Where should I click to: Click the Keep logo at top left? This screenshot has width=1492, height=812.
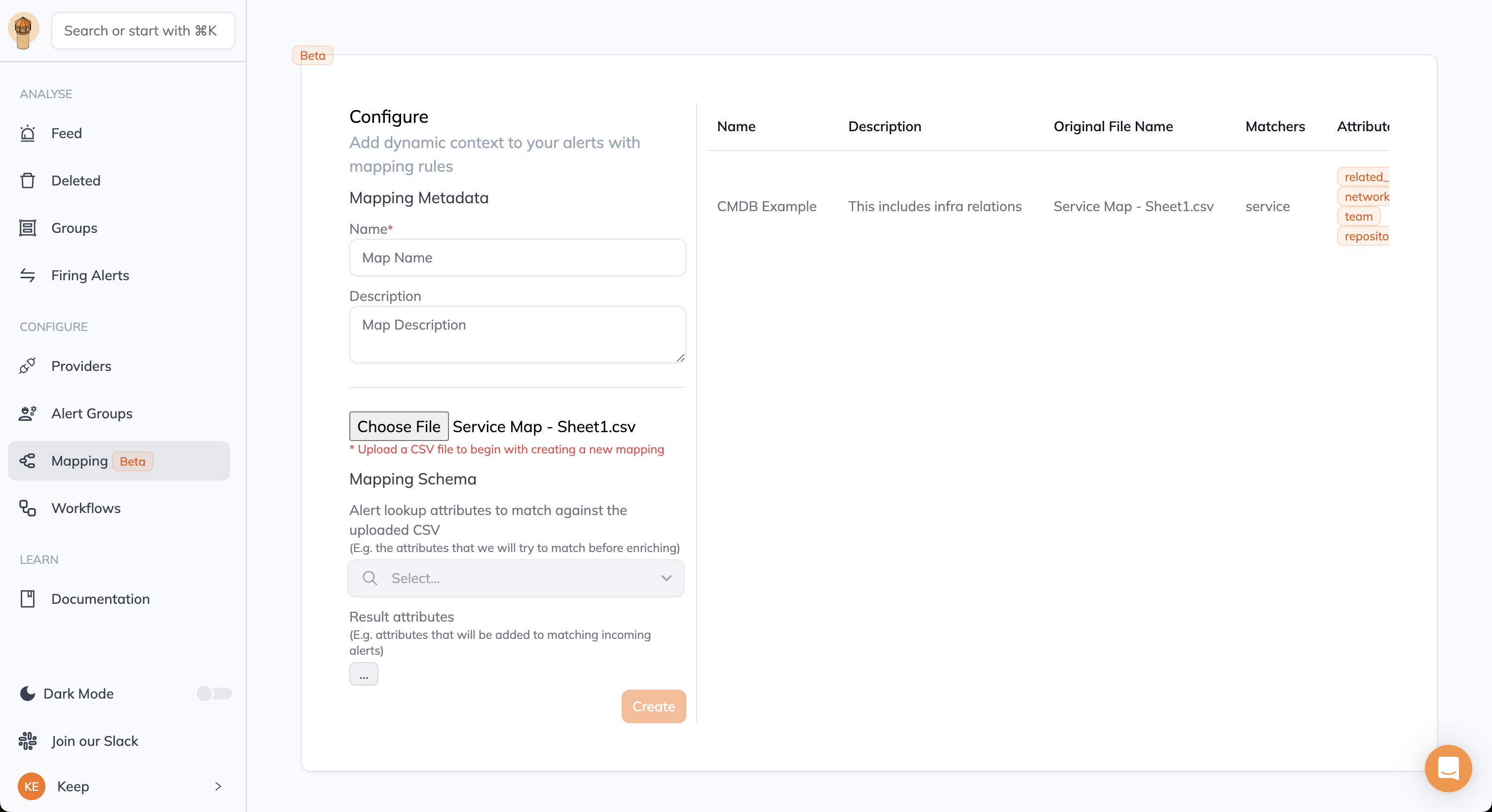pos(23,30)
